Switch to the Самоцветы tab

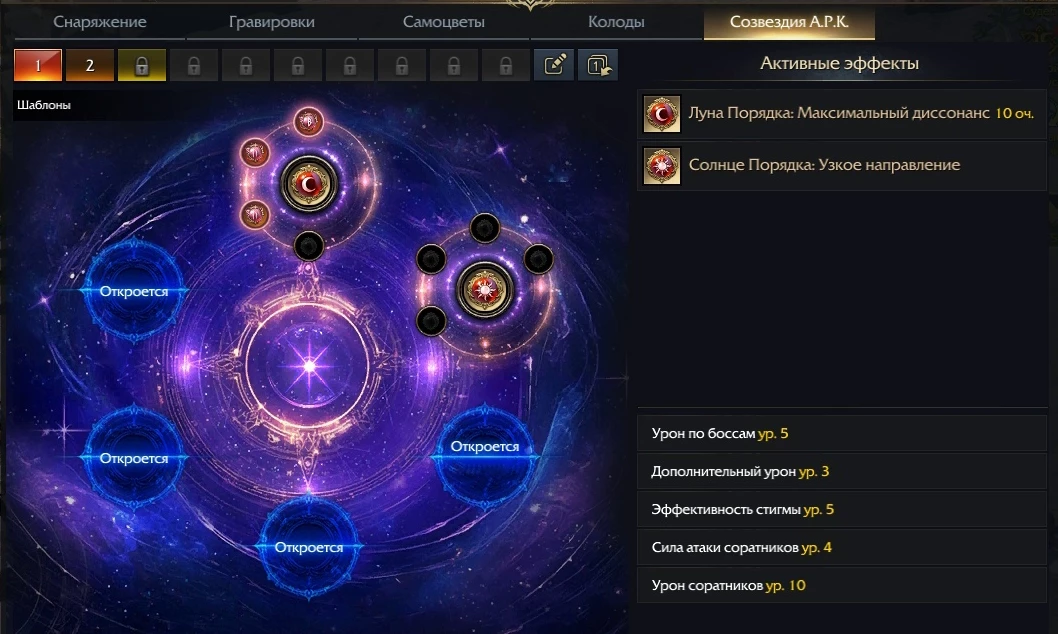click(x=443, y=22)
